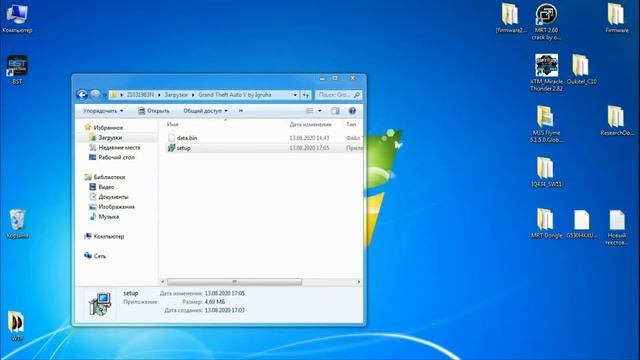Viewport: 640px width, 360px height.
Task: Select the Firmware2 folder on desktop
Action: [x=511, y=18]
